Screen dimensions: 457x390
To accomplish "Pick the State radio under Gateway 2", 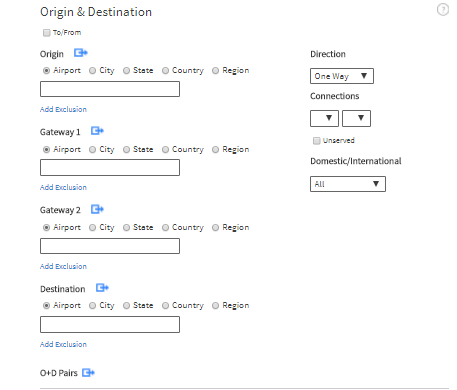I will coord(126,228).
